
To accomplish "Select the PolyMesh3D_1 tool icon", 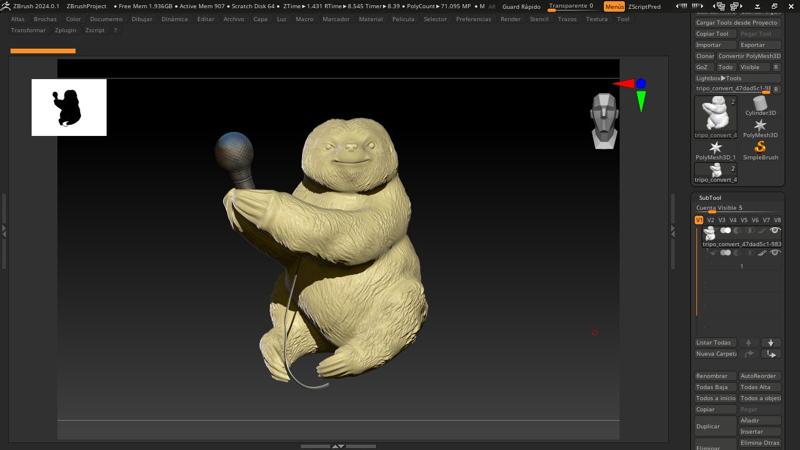I will click(x=715, y=148).
